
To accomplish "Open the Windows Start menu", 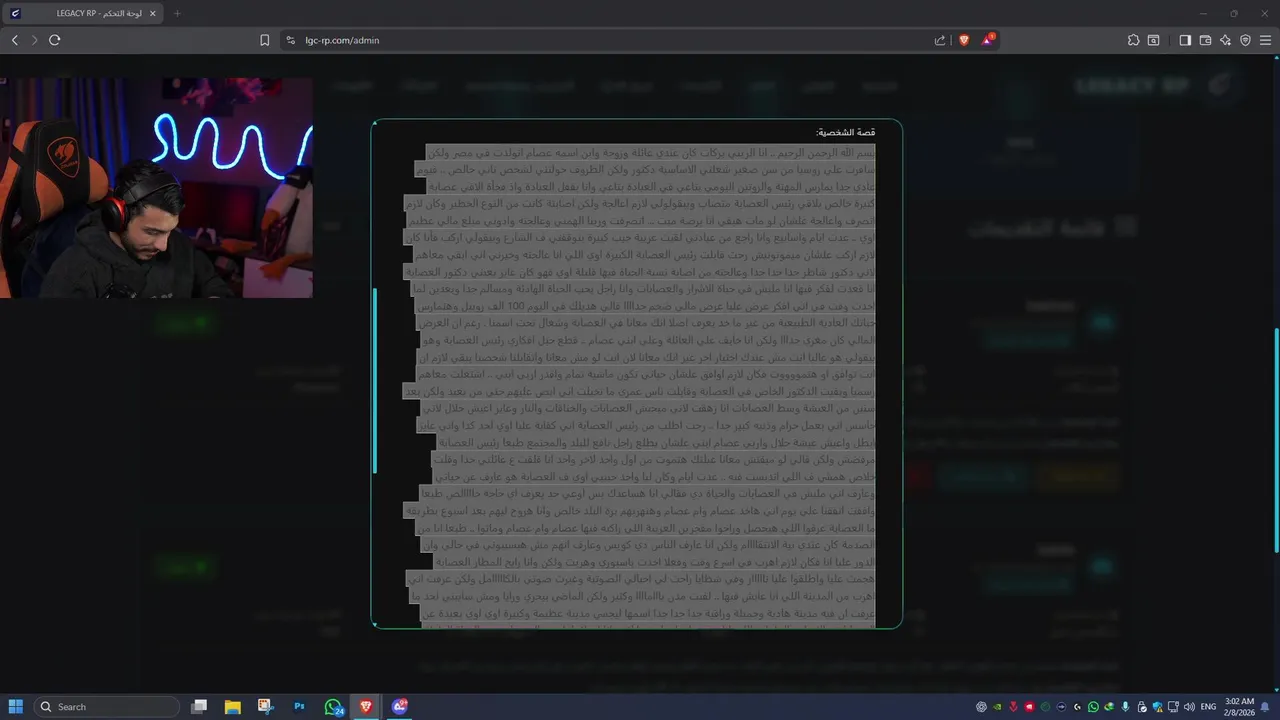I will tap(16, 707).
